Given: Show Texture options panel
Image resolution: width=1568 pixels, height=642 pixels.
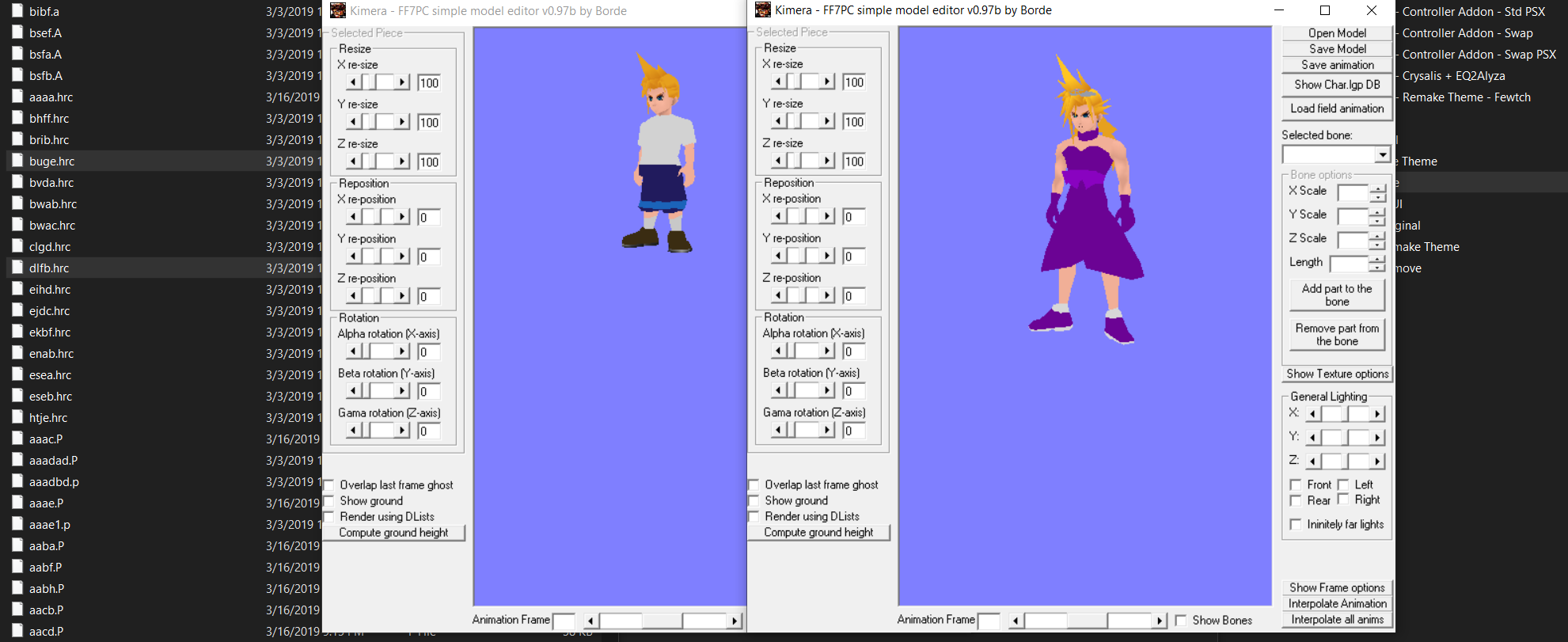Looking at the screenshot, I should click(x=1337, y=374).
